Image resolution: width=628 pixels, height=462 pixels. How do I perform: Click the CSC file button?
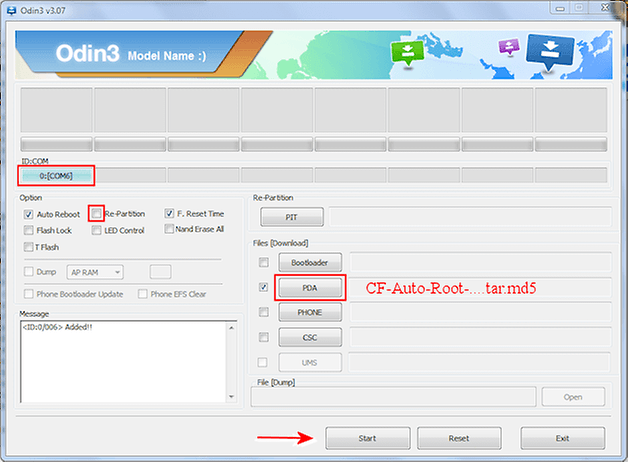point(310,337)
